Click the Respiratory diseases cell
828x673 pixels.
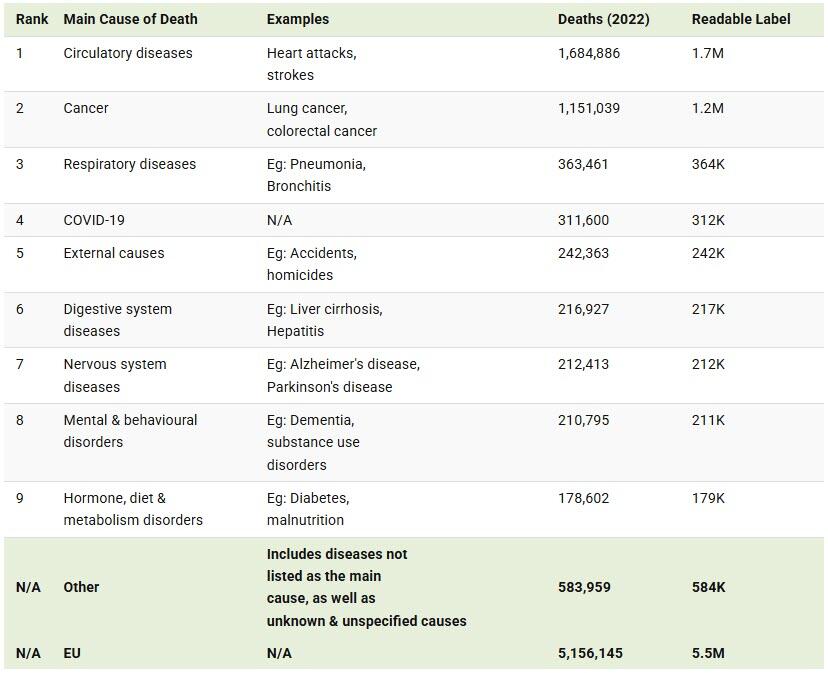point(129,164)
